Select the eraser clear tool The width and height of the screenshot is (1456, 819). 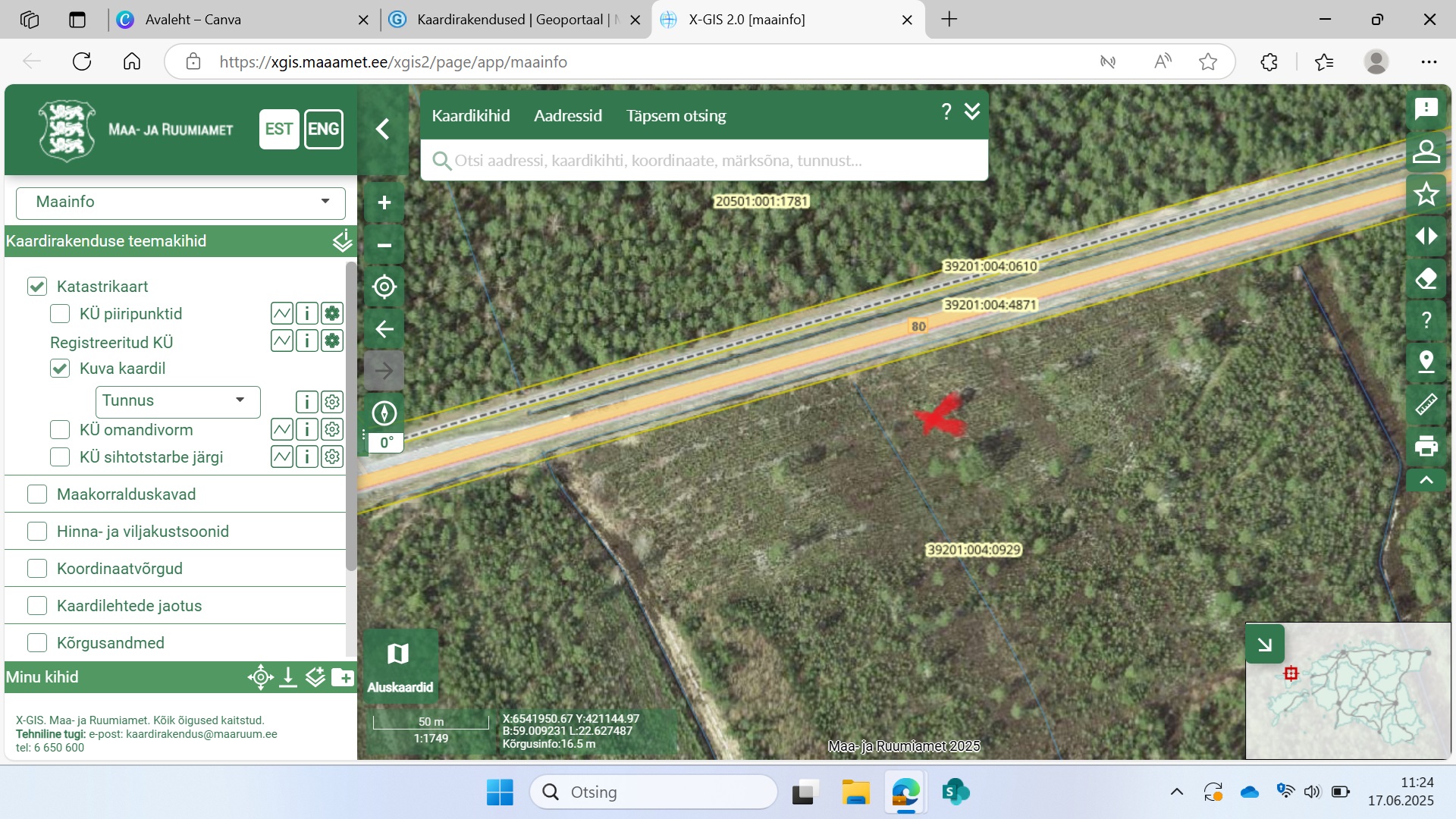click(x=1426, y=278)
